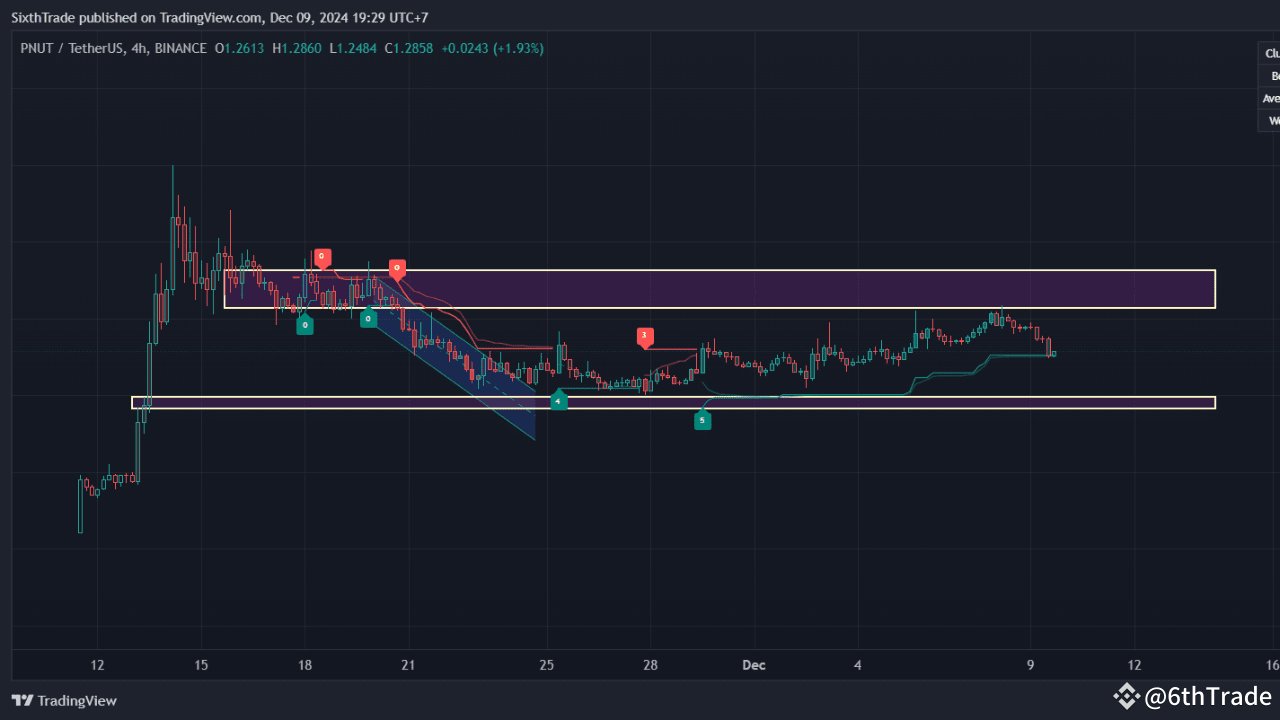Viewport: 1280px width, 720px height.
Task: Click the C1.2858 close price value
Action: pos(408,47)
